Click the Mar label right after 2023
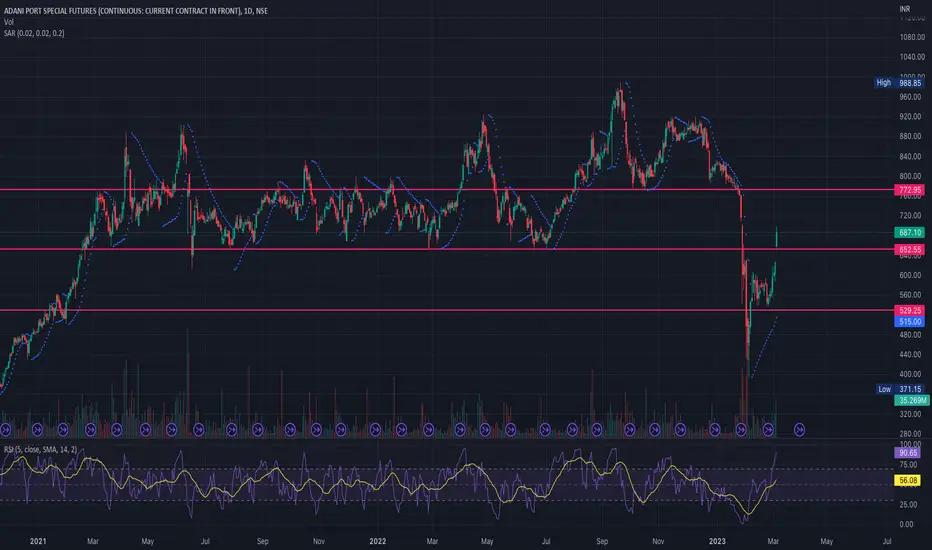This screenshot has height=550, width=932. (773, 541)
